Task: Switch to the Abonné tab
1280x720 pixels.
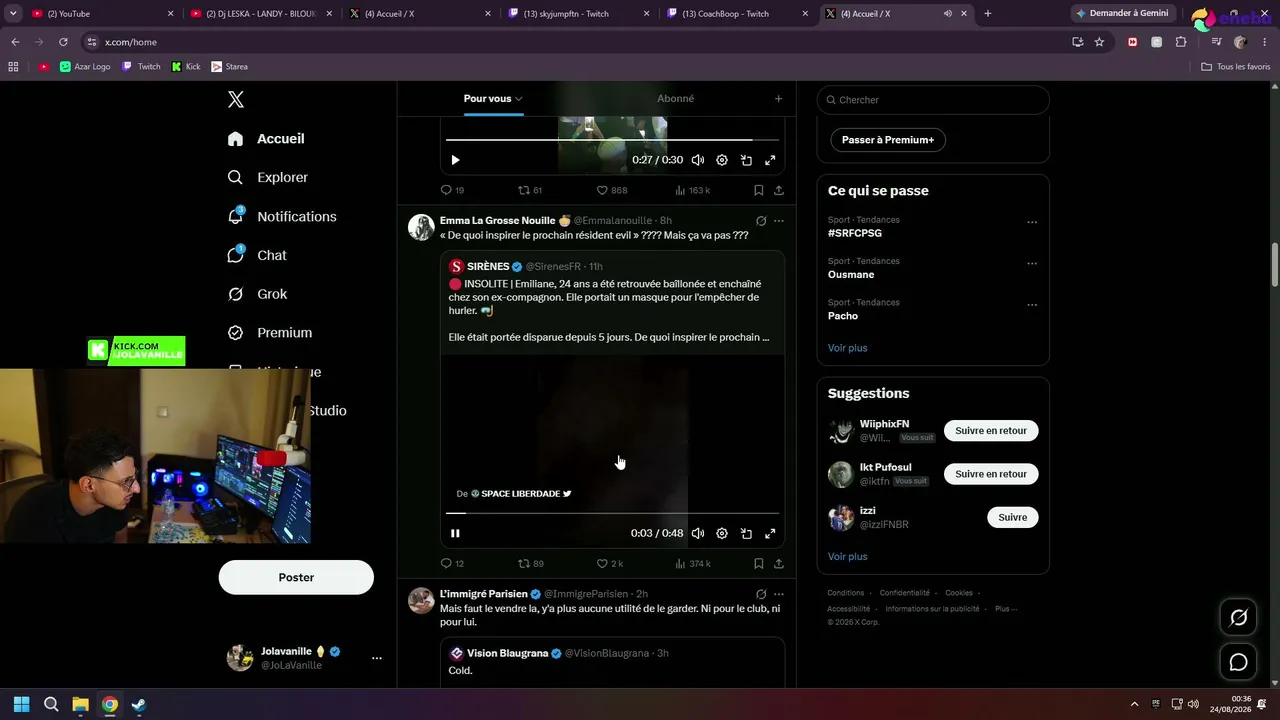Action: tap(675, 99)
